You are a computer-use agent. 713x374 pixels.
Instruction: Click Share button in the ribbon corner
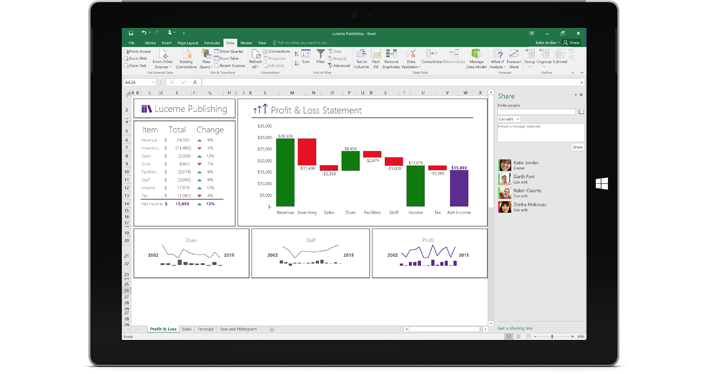[x=572, y=43]
